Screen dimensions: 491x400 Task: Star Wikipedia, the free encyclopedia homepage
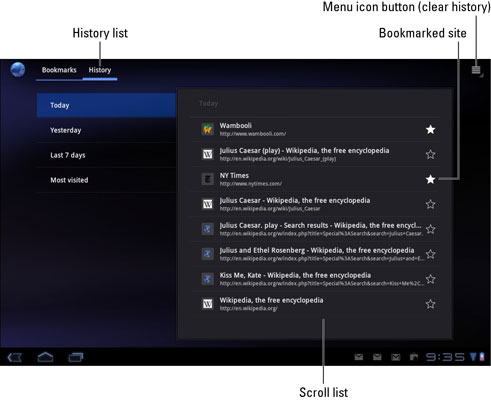tap(431, 304)
